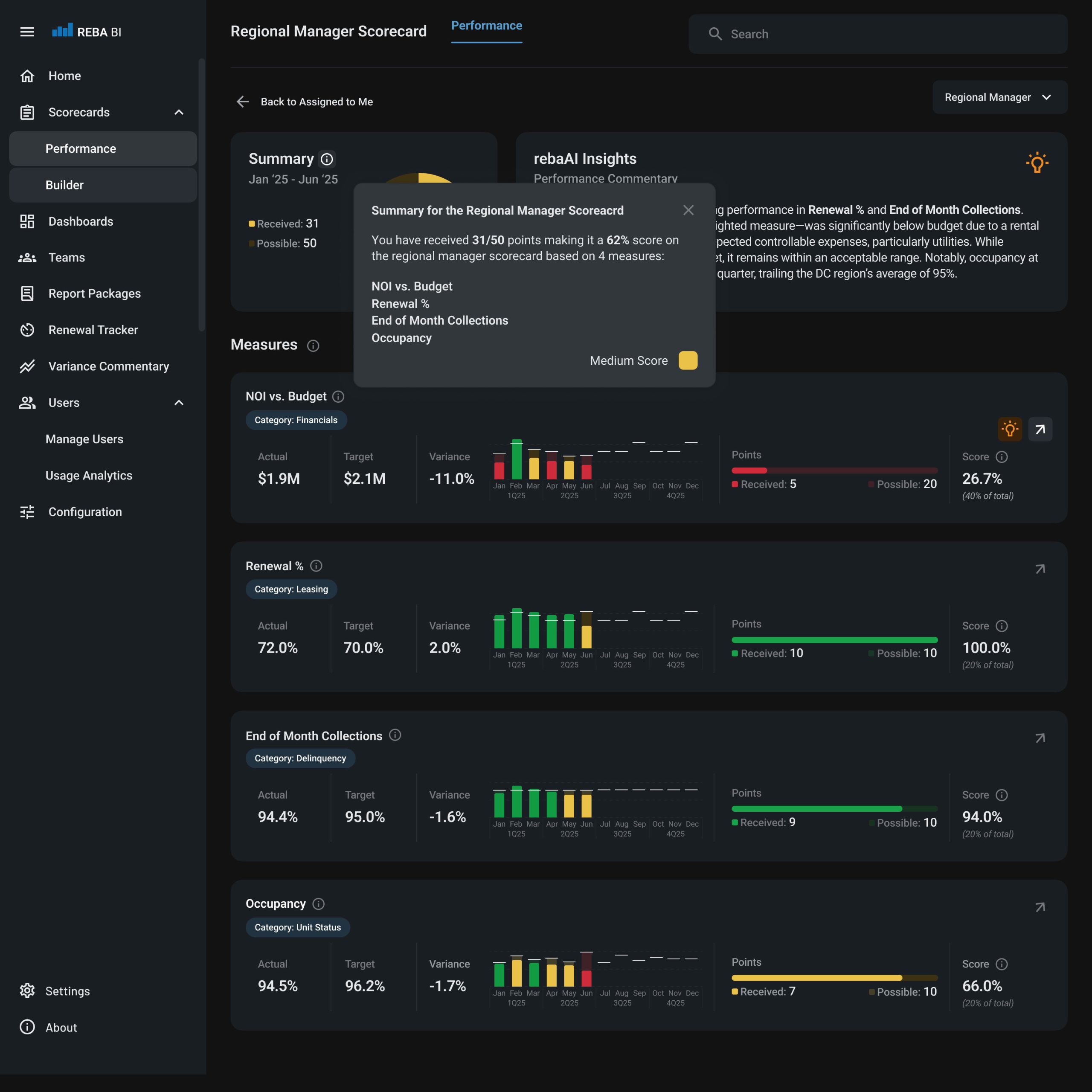1092x1092 pixels.
Task: Click the Medium Score yellow swatch
Action: pyautogui.click(x=688, y=360)
